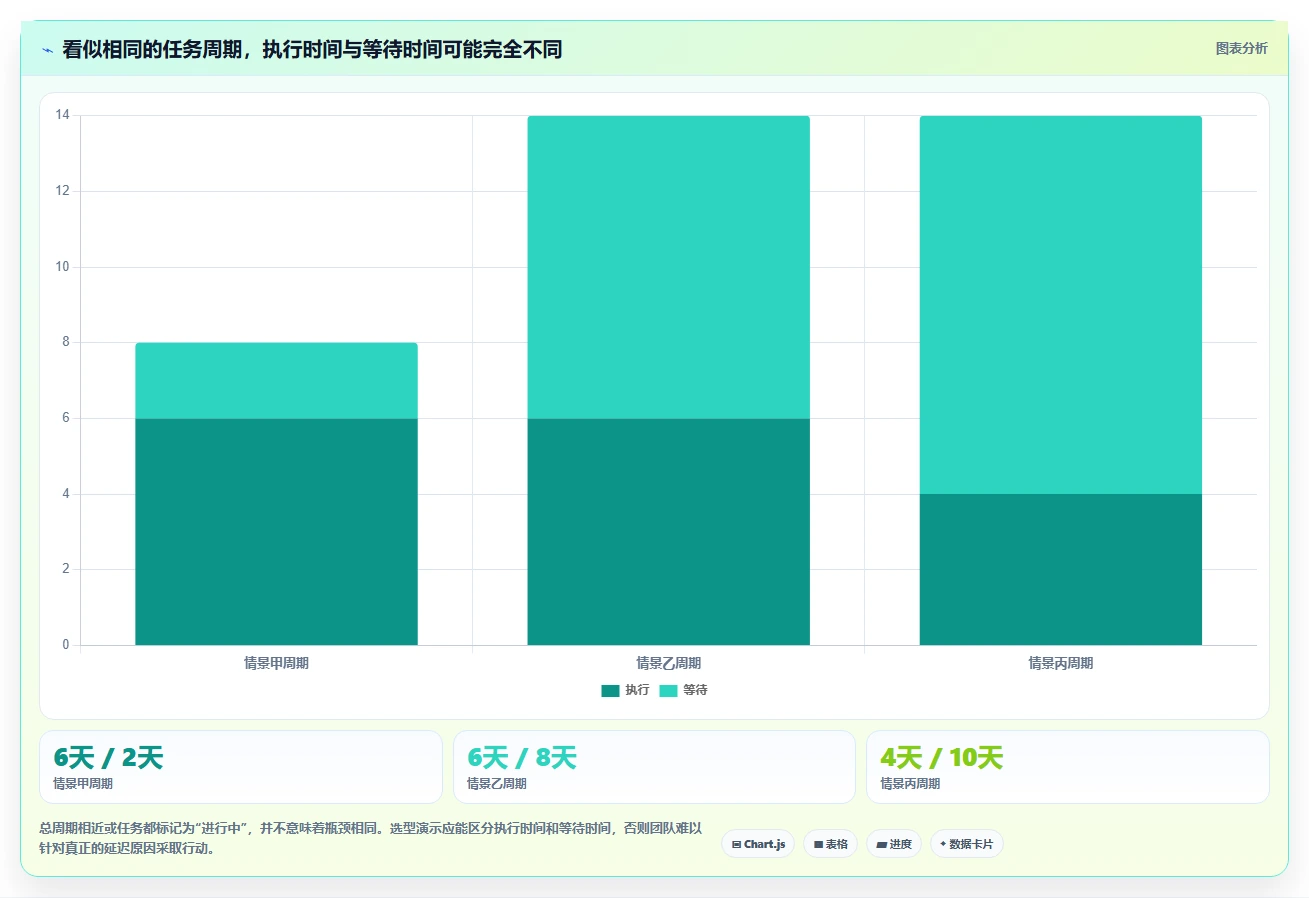
Task: Click the 图表分析 label in header
Action: (x=1241, y=49)
